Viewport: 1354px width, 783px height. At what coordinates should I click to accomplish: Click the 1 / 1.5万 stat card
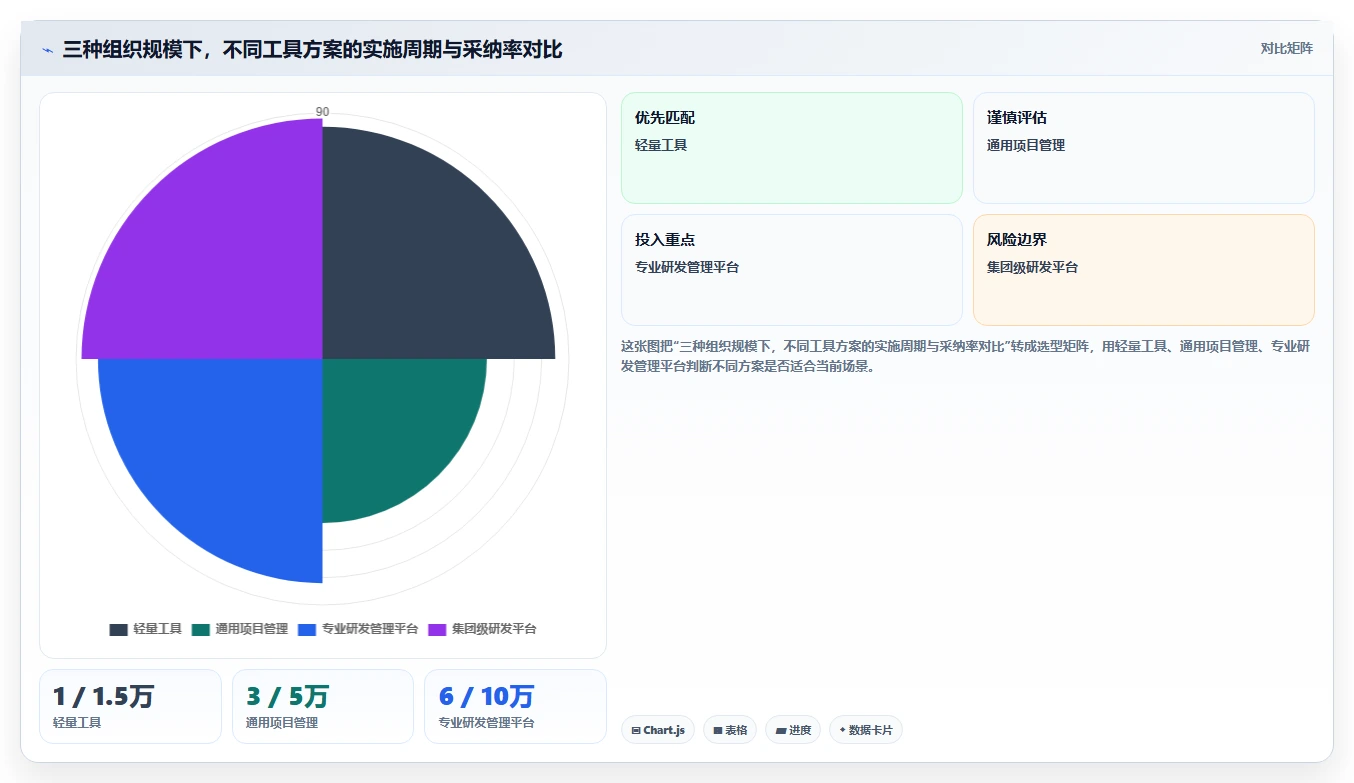pyautogui.click(x=130, y=706)
